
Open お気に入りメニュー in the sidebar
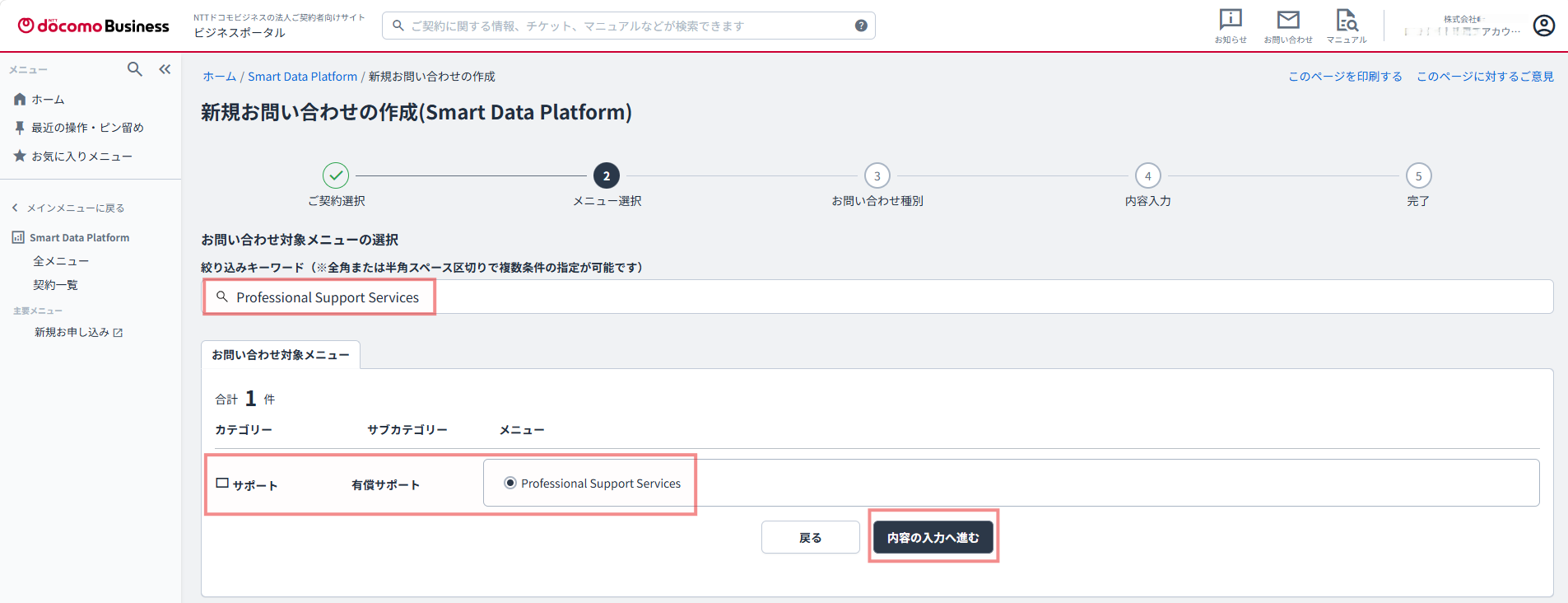coord(81,156)
